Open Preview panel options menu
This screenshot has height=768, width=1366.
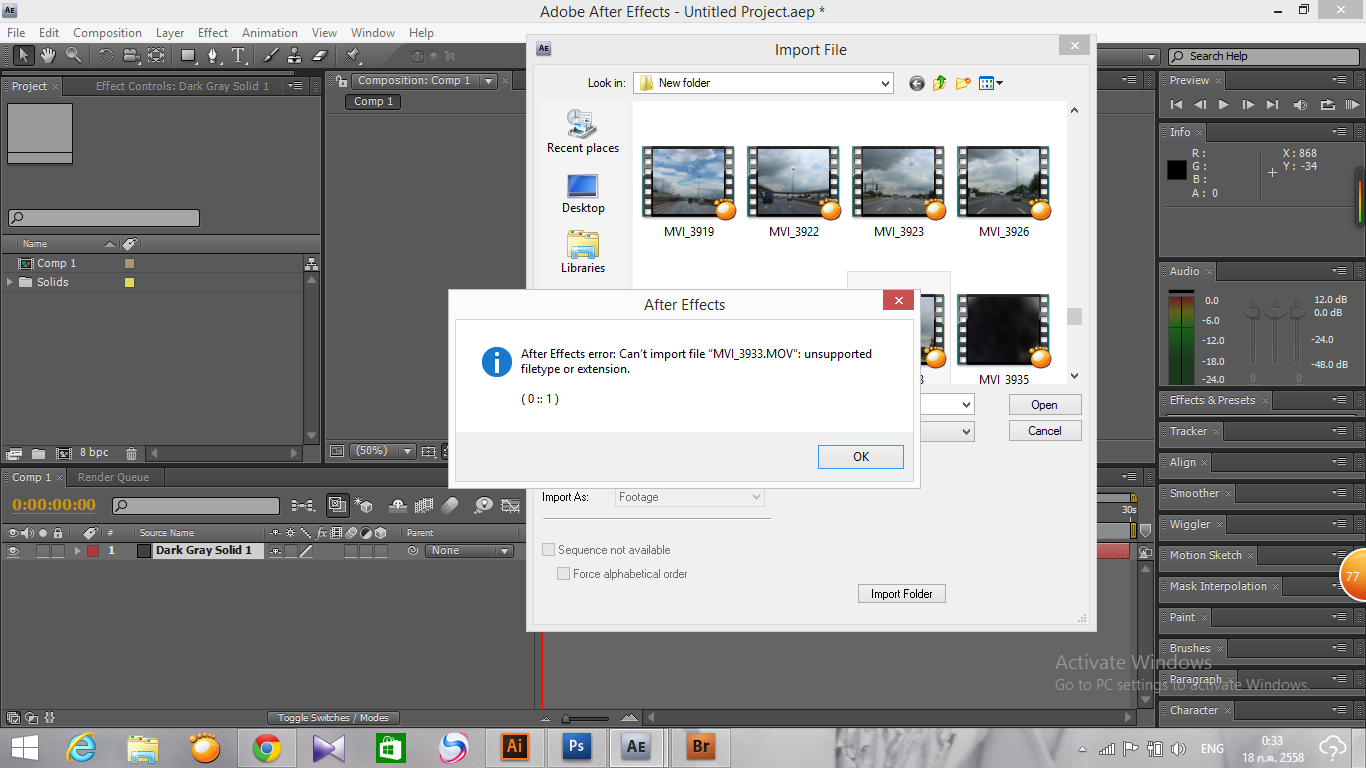tap(1339, 80)
